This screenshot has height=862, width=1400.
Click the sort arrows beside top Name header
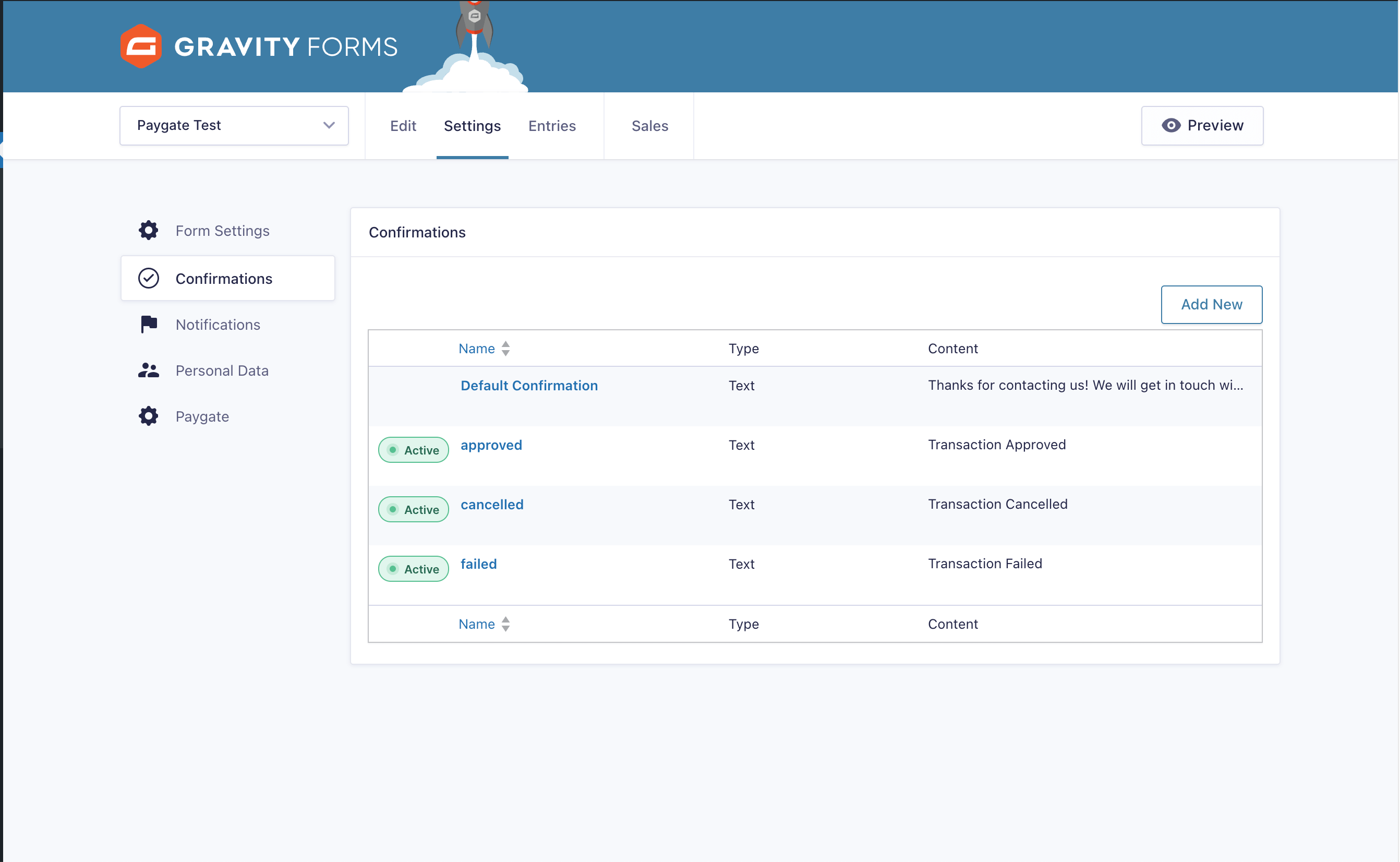click(506, 349)
